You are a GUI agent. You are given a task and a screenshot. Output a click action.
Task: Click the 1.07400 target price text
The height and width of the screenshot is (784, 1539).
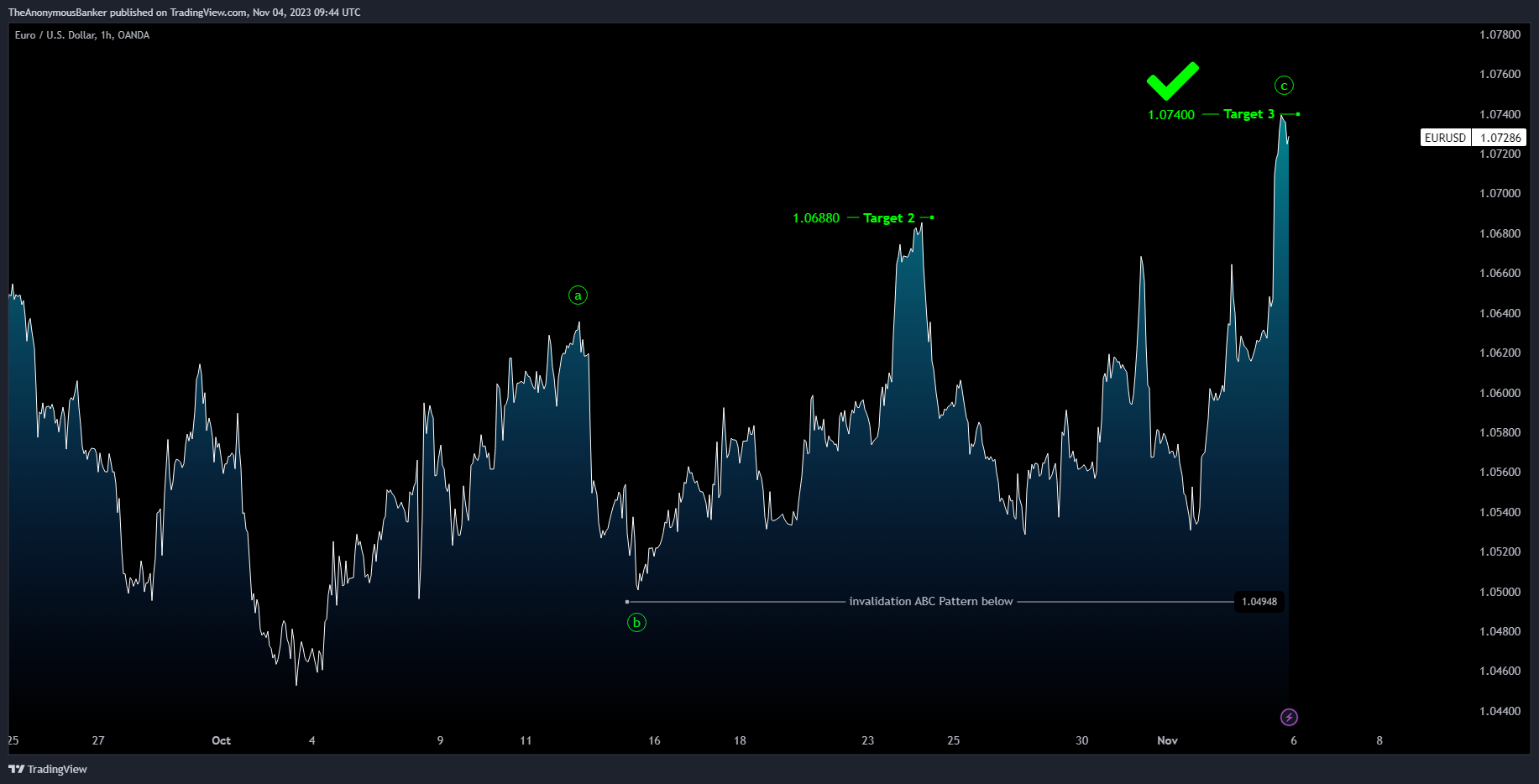click(1171, 115)
